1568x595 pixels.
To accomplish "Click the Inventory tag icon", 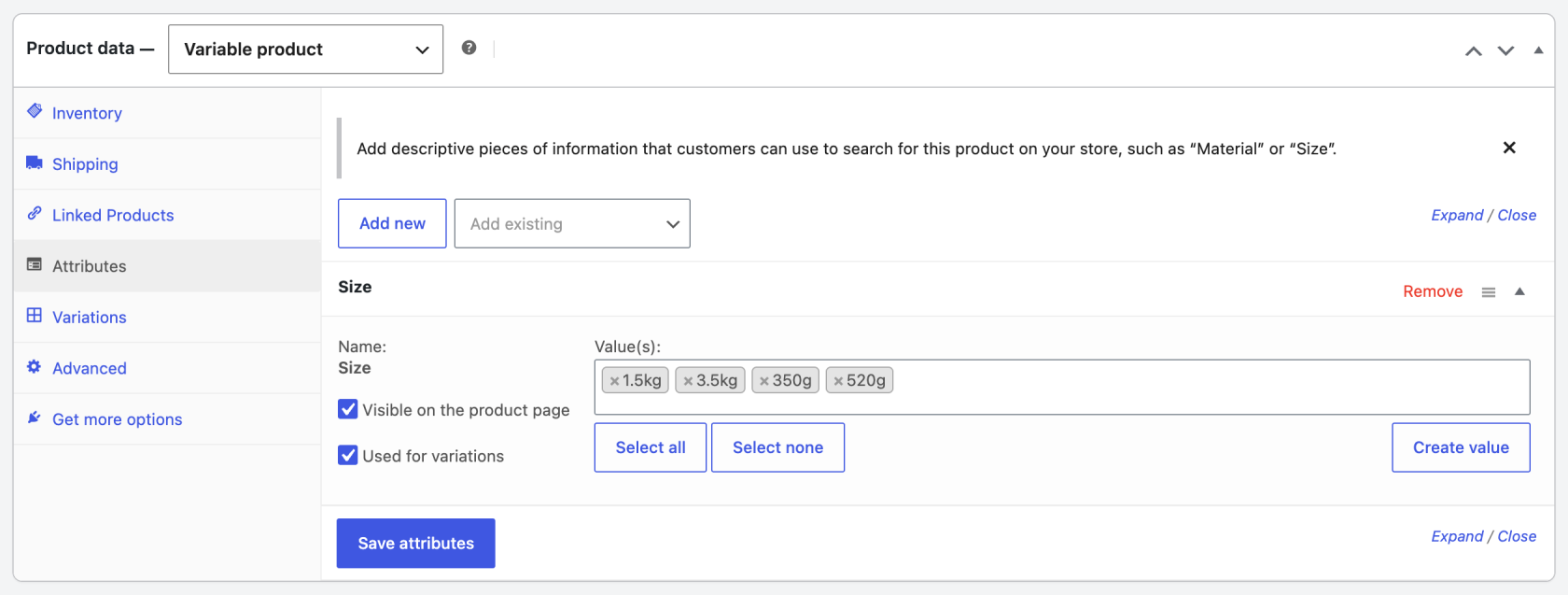I will (35, 111).
